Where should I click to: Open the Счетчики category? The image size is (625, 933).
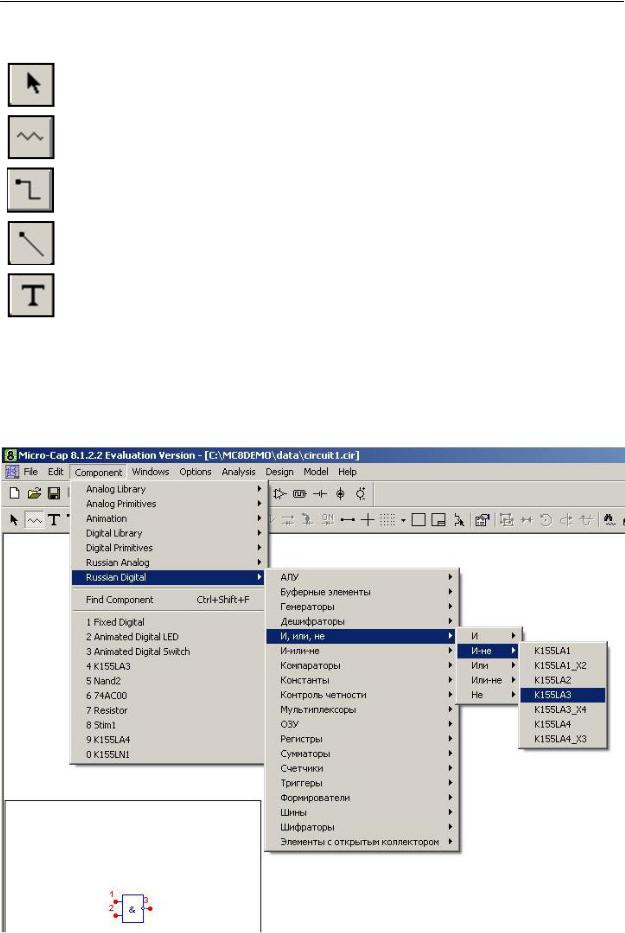[x=362, y=768]
